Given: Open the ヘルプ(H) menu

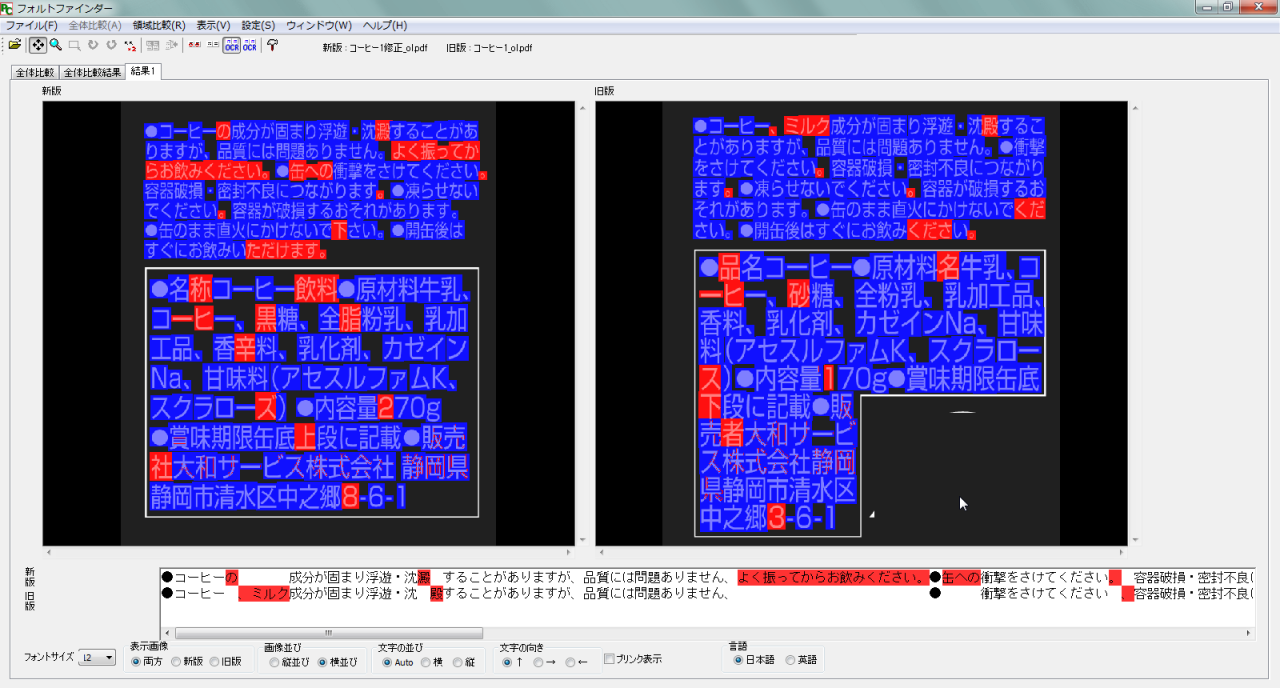Looking at the screenshot, I should (x=385, y=25).
